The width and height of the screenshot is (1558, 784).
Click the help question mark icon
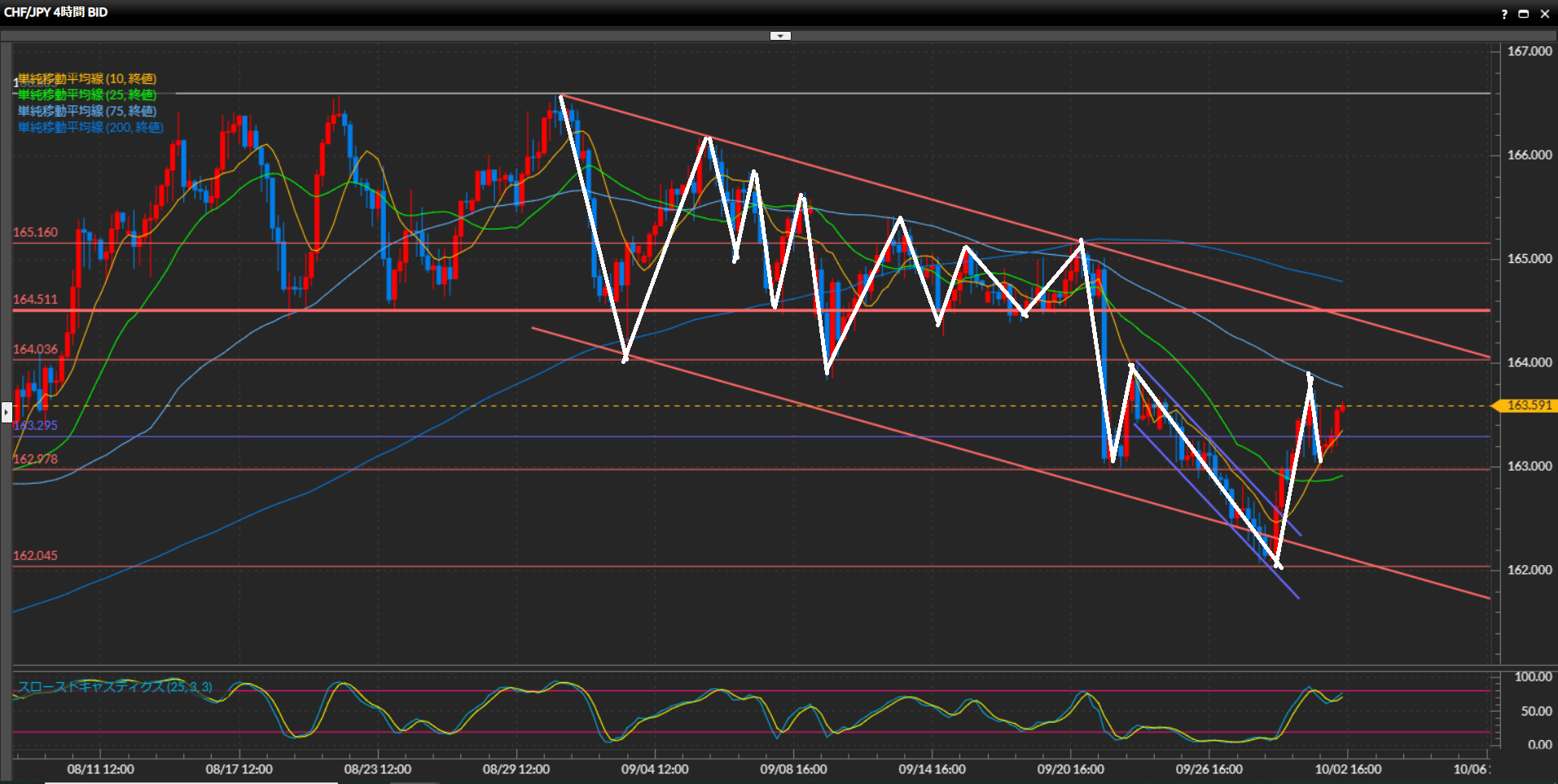coord(1504,14)
